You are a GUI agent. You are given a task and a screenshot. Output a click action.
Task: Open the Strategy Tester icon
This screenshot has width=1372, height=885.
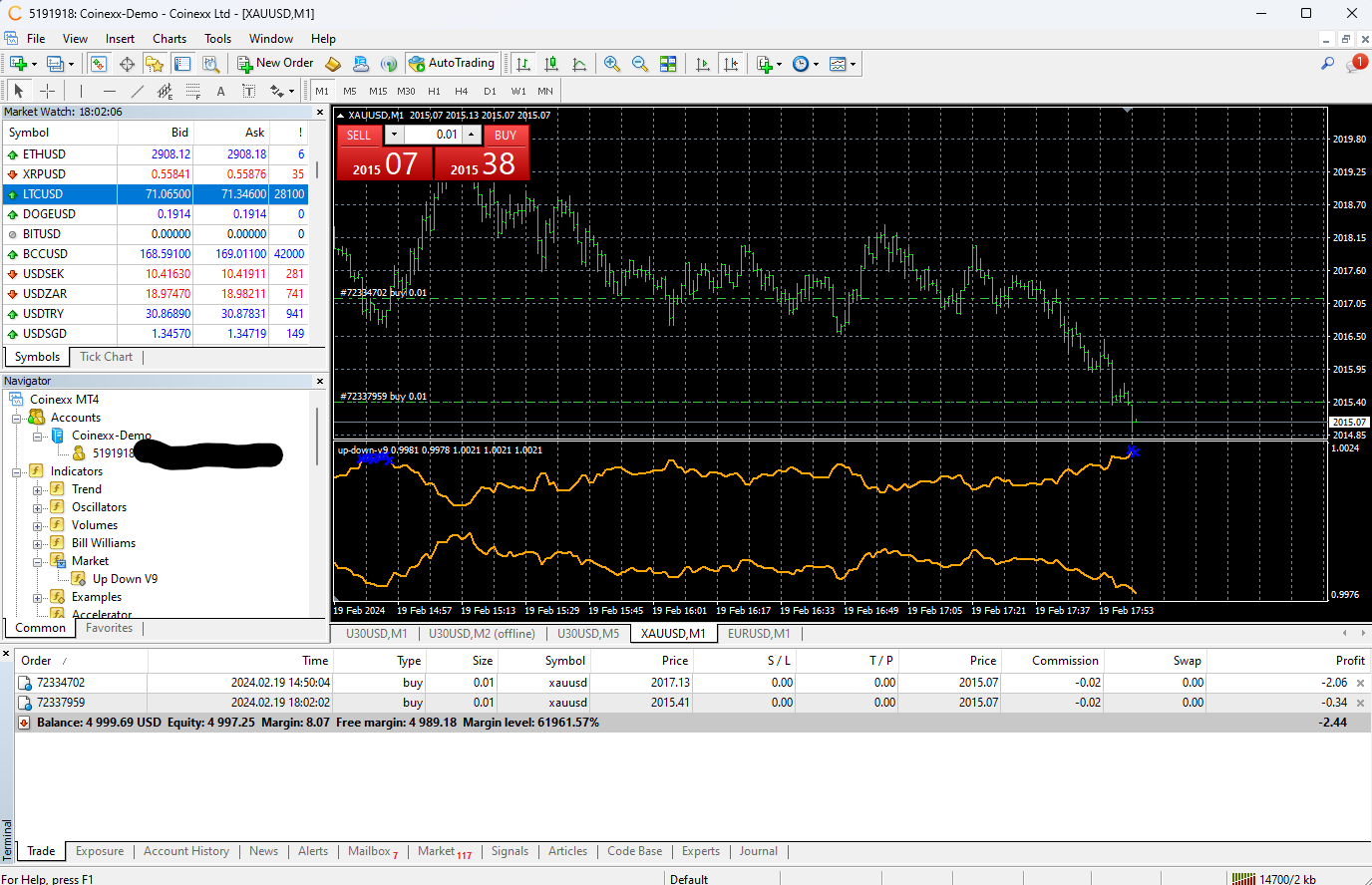click(211, 64)
